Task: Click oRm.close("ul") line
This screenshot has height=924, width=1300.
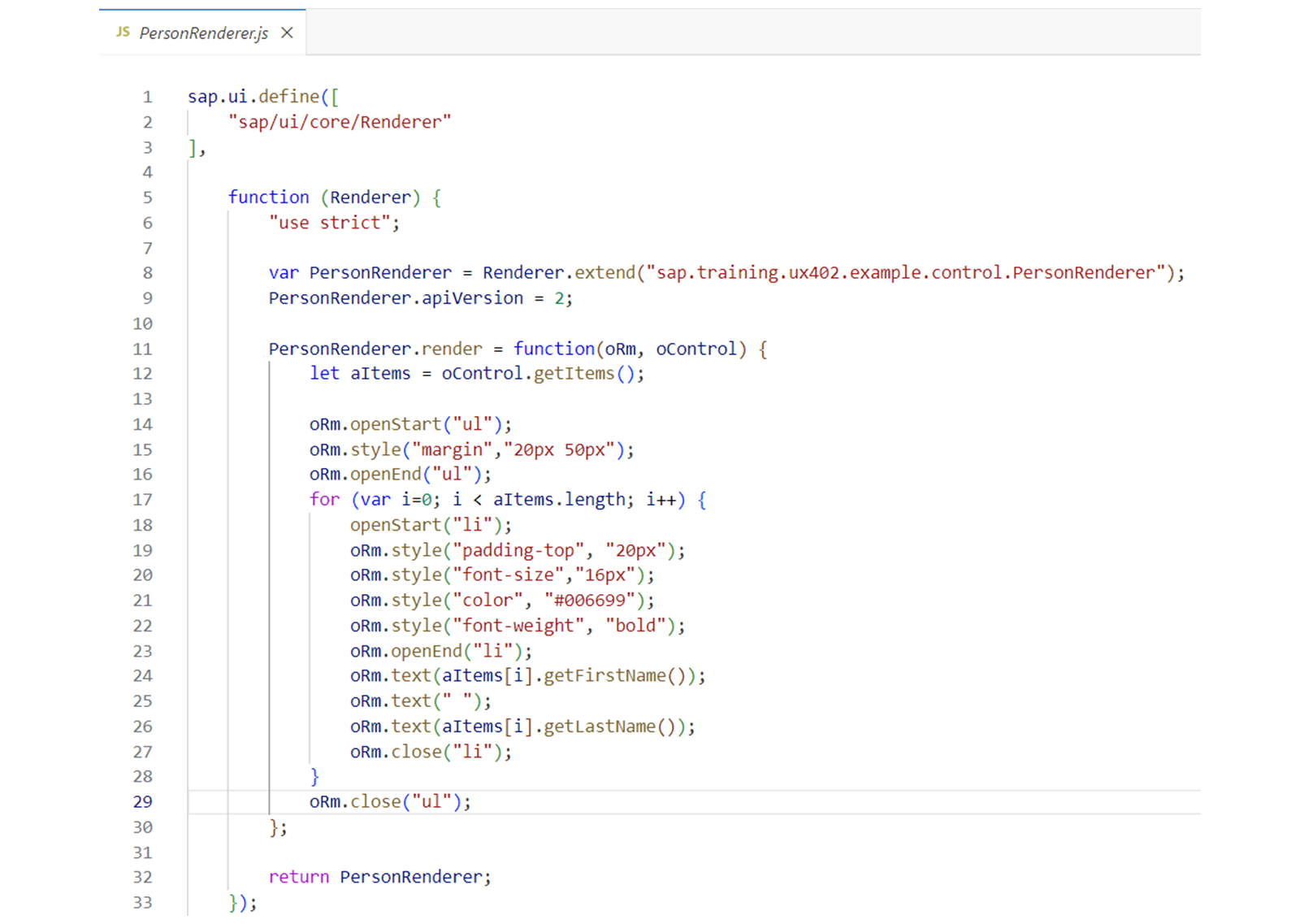Action: click(390, 802)
